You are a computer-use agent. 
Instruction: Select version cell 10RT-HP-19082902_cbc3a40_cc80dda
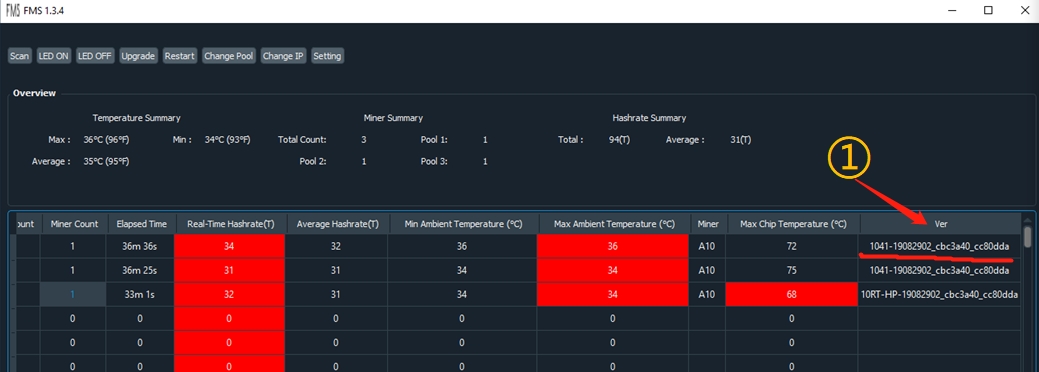click(940, 294)
